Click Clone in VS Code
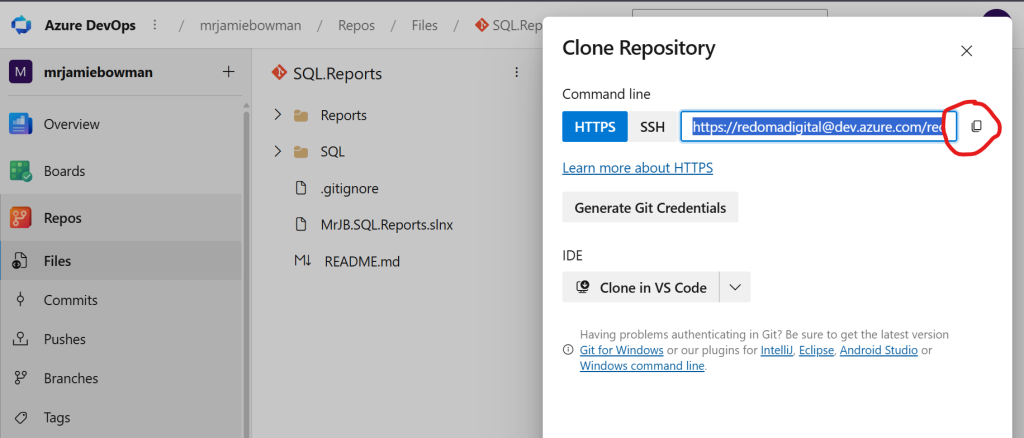 (641, 287)
